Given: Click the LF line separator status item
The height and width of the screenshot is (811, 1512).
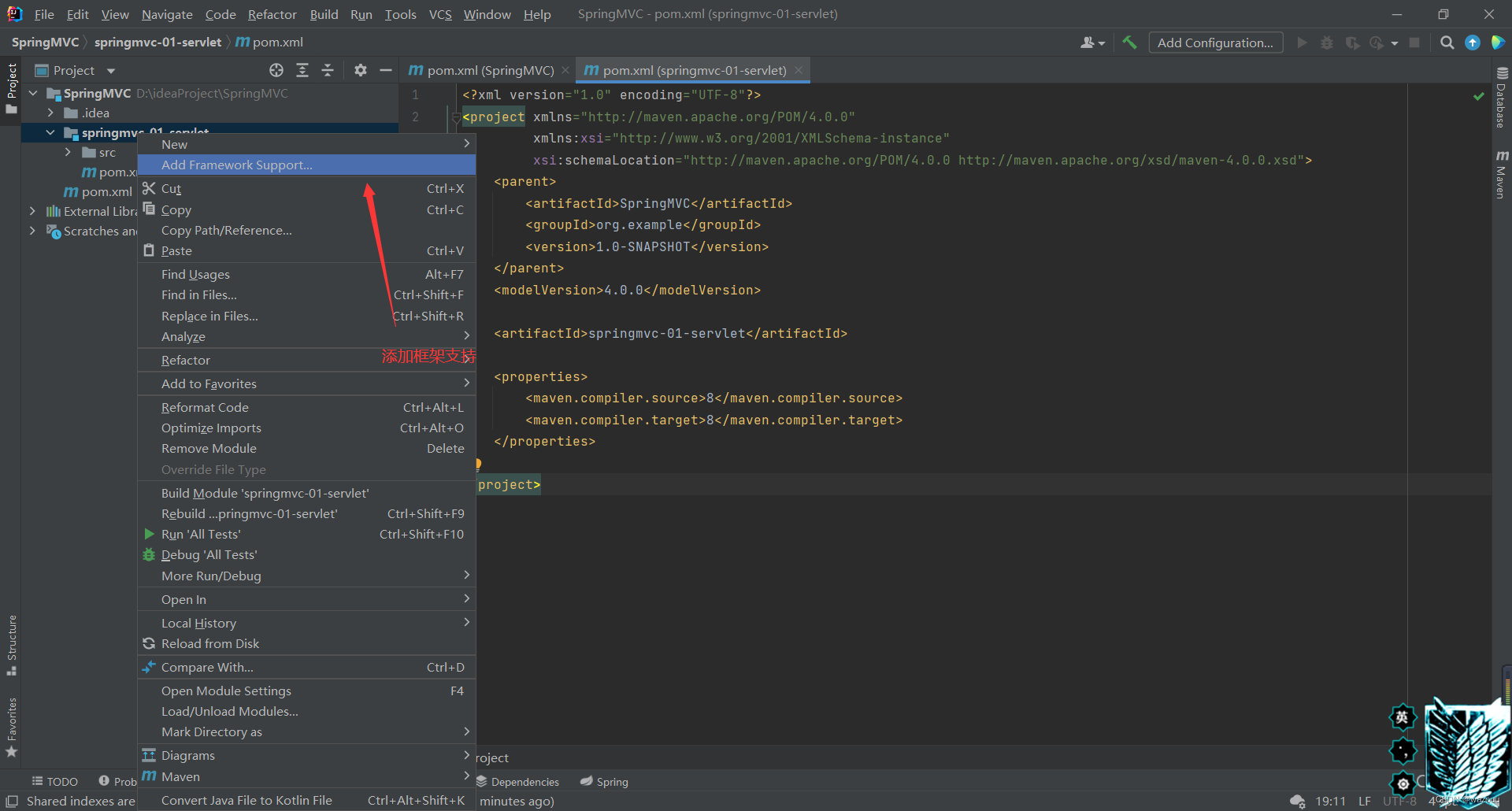Looking at the screenshot, I should point(1365,801).
